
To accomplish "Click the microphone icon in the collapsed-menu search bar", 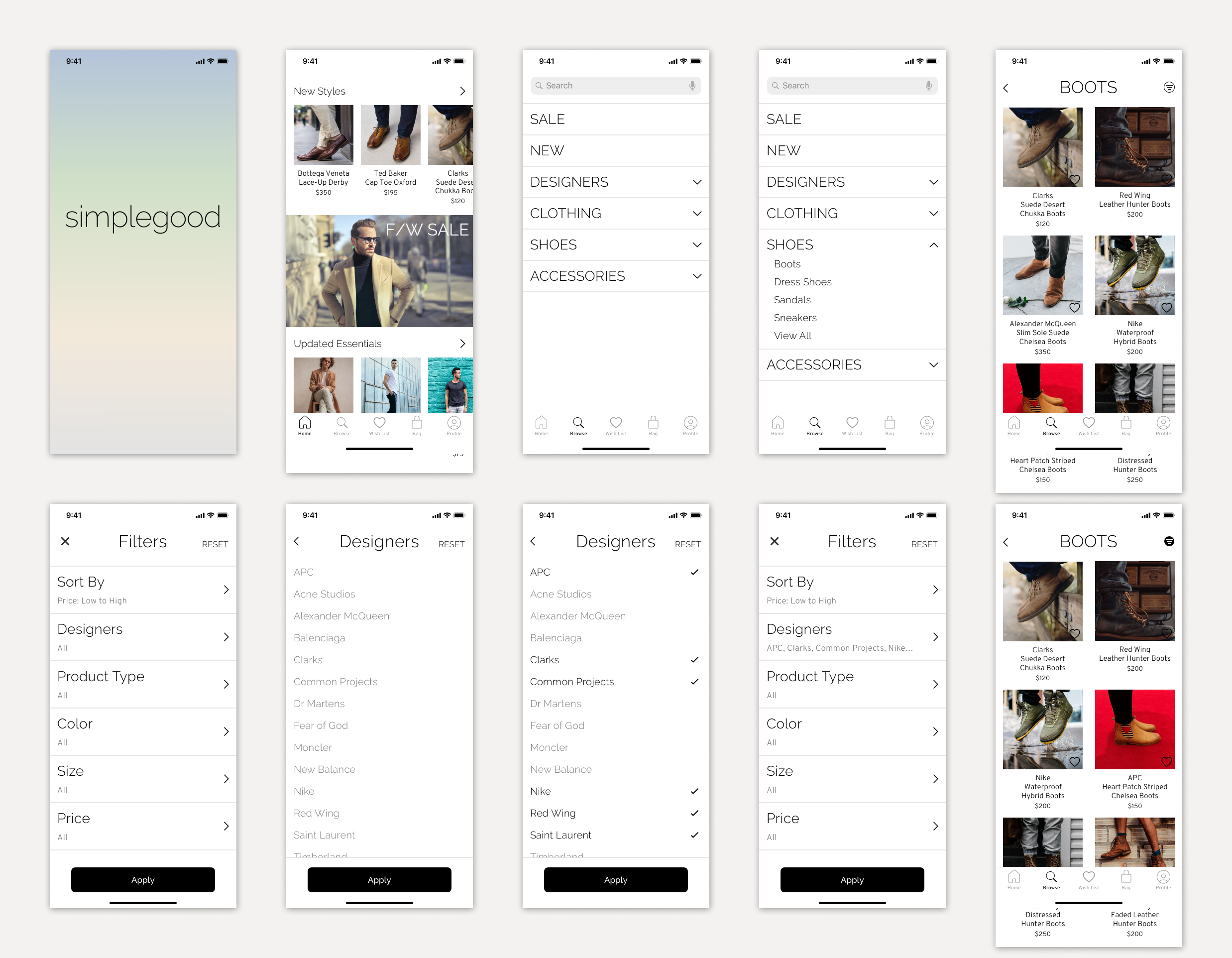I will 692,86.
